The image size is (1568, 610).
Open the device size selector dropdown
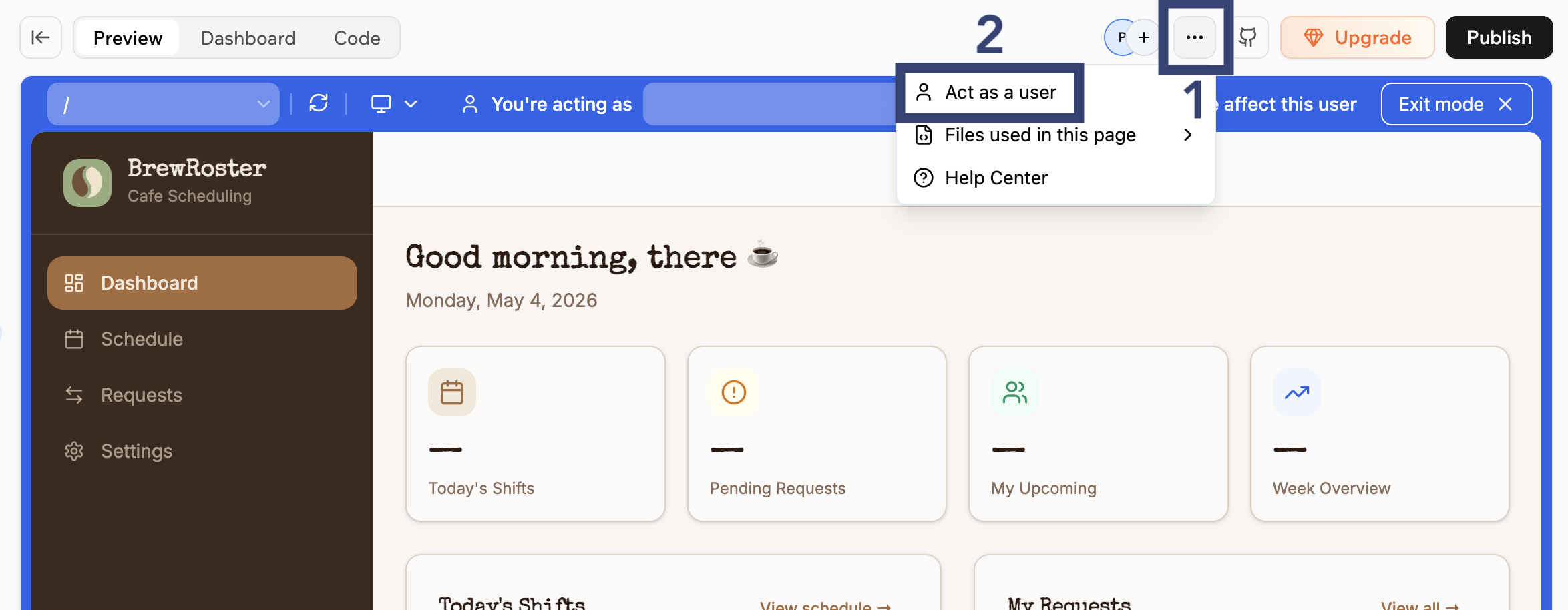[x=394, y=104]
